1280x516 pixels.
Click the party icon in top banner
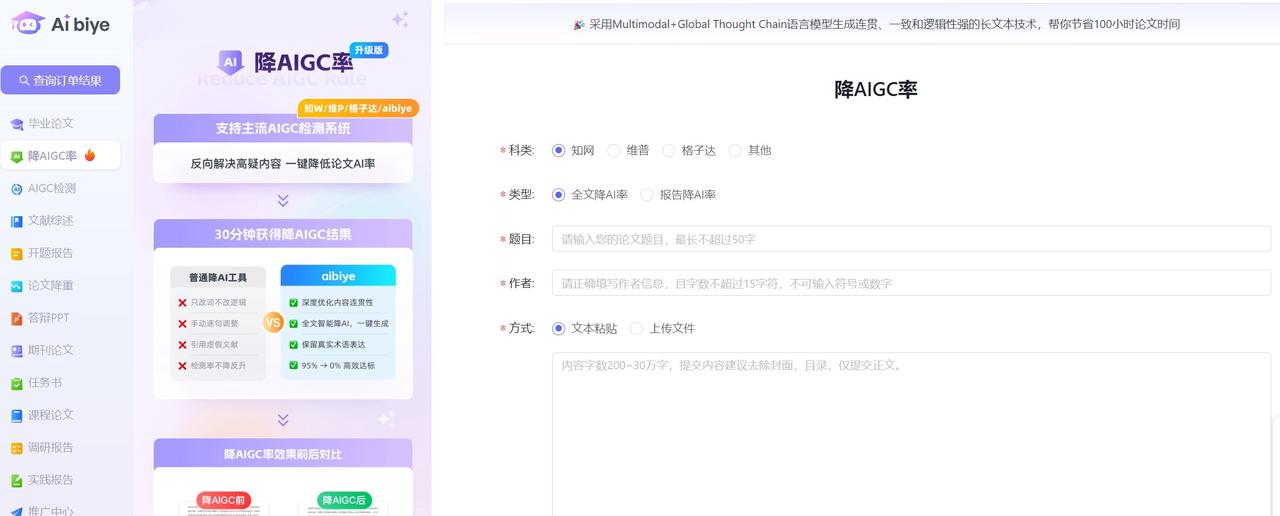click(579, 24)
